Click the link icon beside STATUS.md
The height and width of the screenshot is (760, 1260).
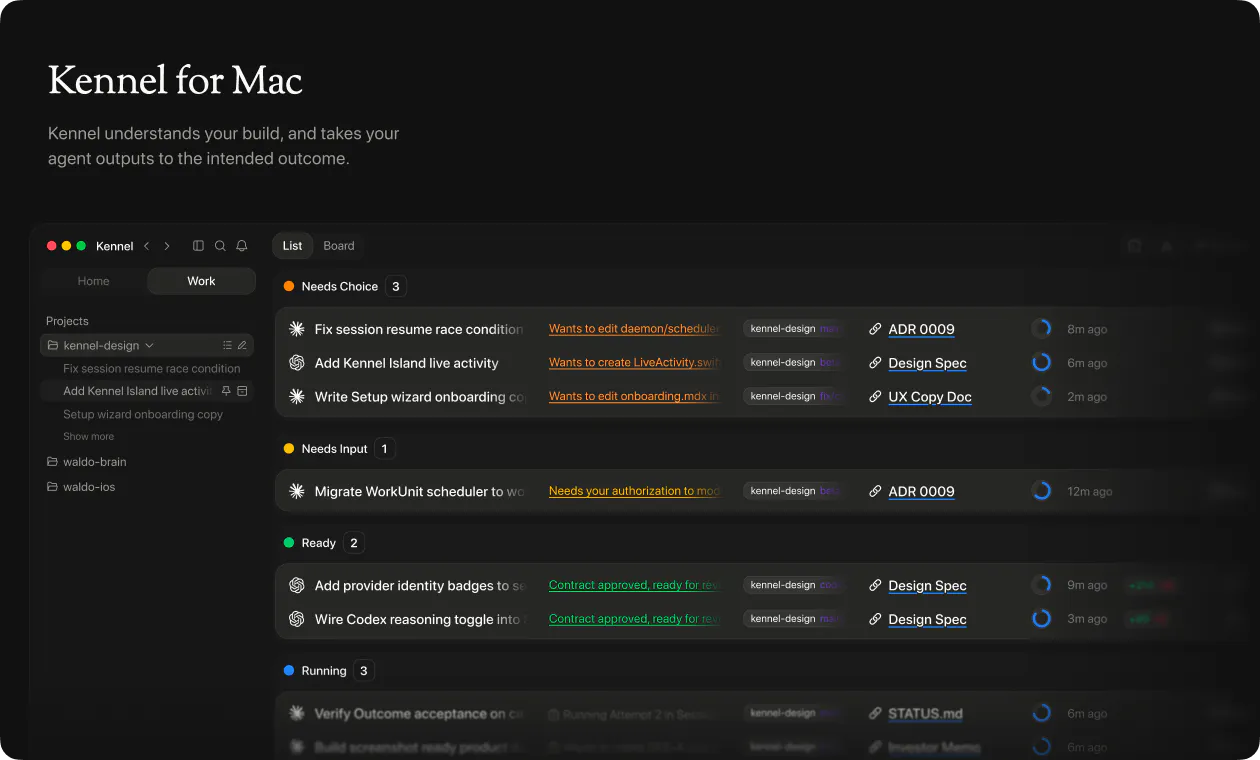tap(875, 714)
